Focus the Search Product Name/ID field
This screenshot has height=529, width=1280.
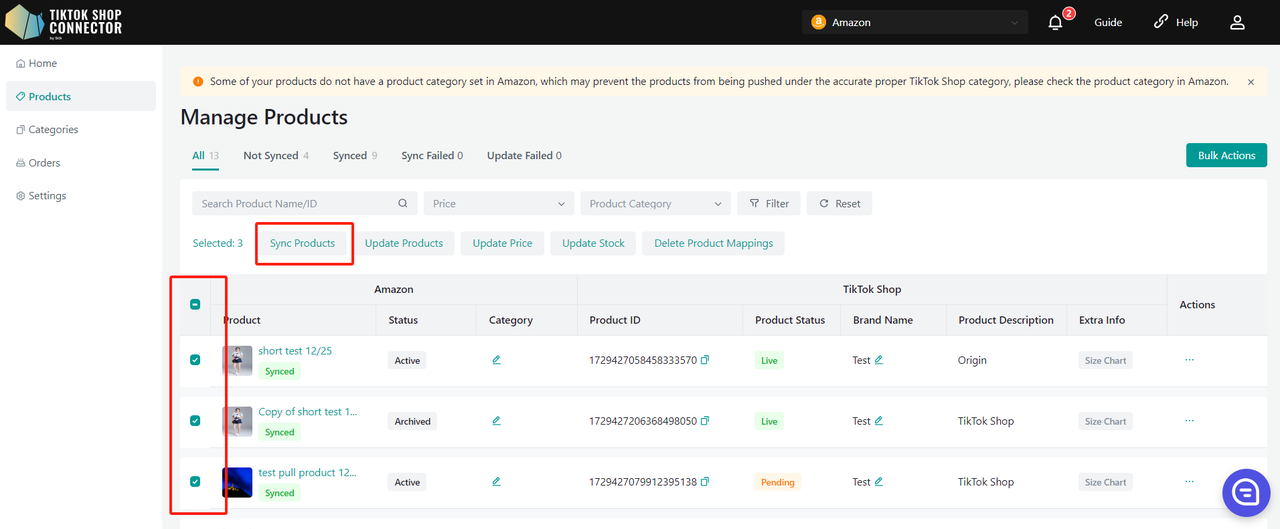coord(295,204)
